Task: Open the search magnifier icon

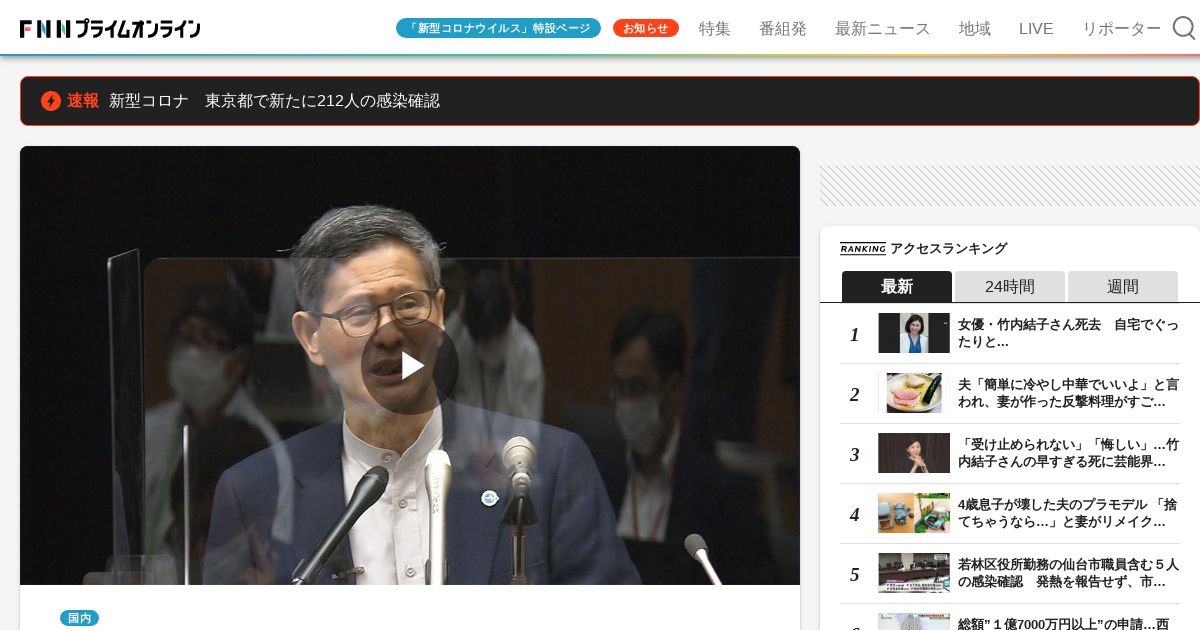Action: click(1184, 28)
